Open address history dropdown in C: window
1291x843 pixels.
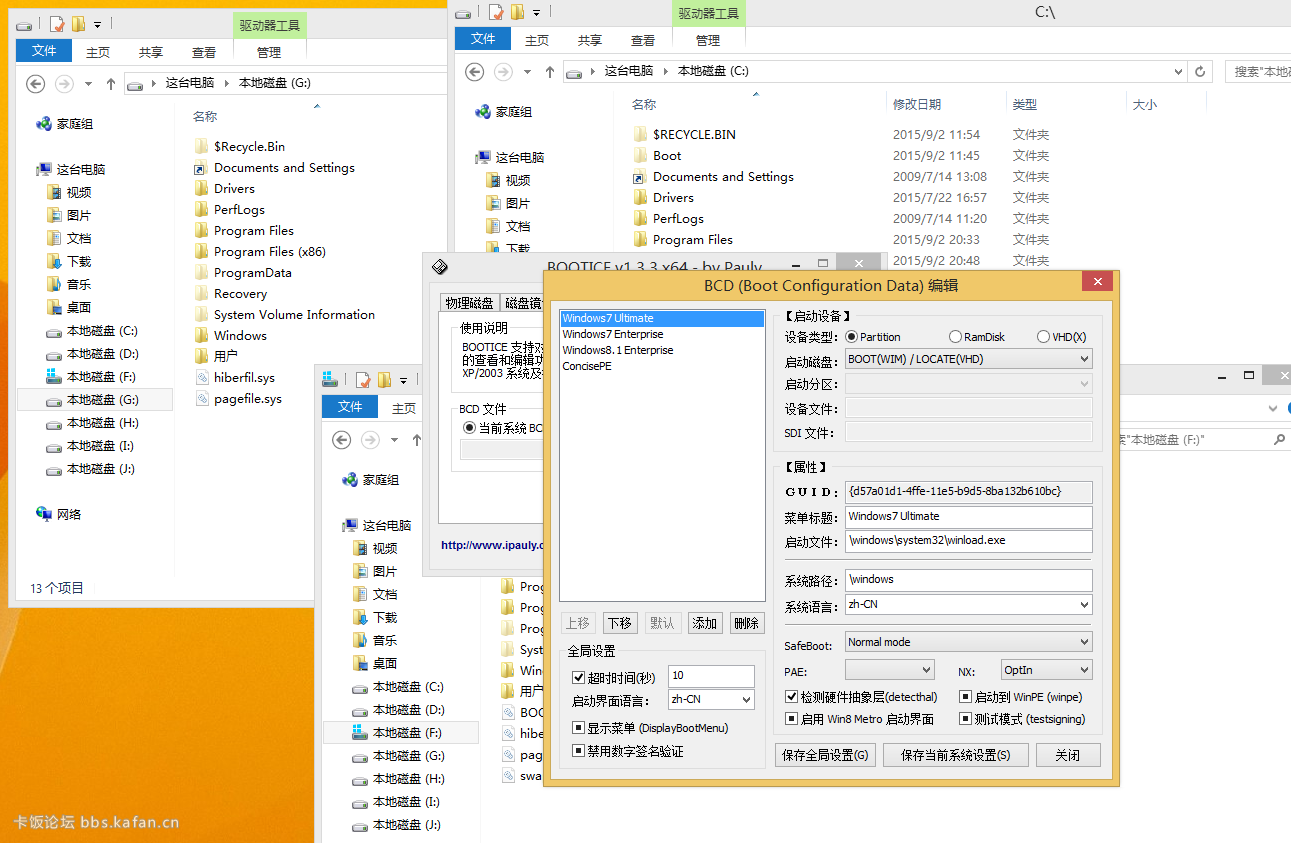point(1178,71)
